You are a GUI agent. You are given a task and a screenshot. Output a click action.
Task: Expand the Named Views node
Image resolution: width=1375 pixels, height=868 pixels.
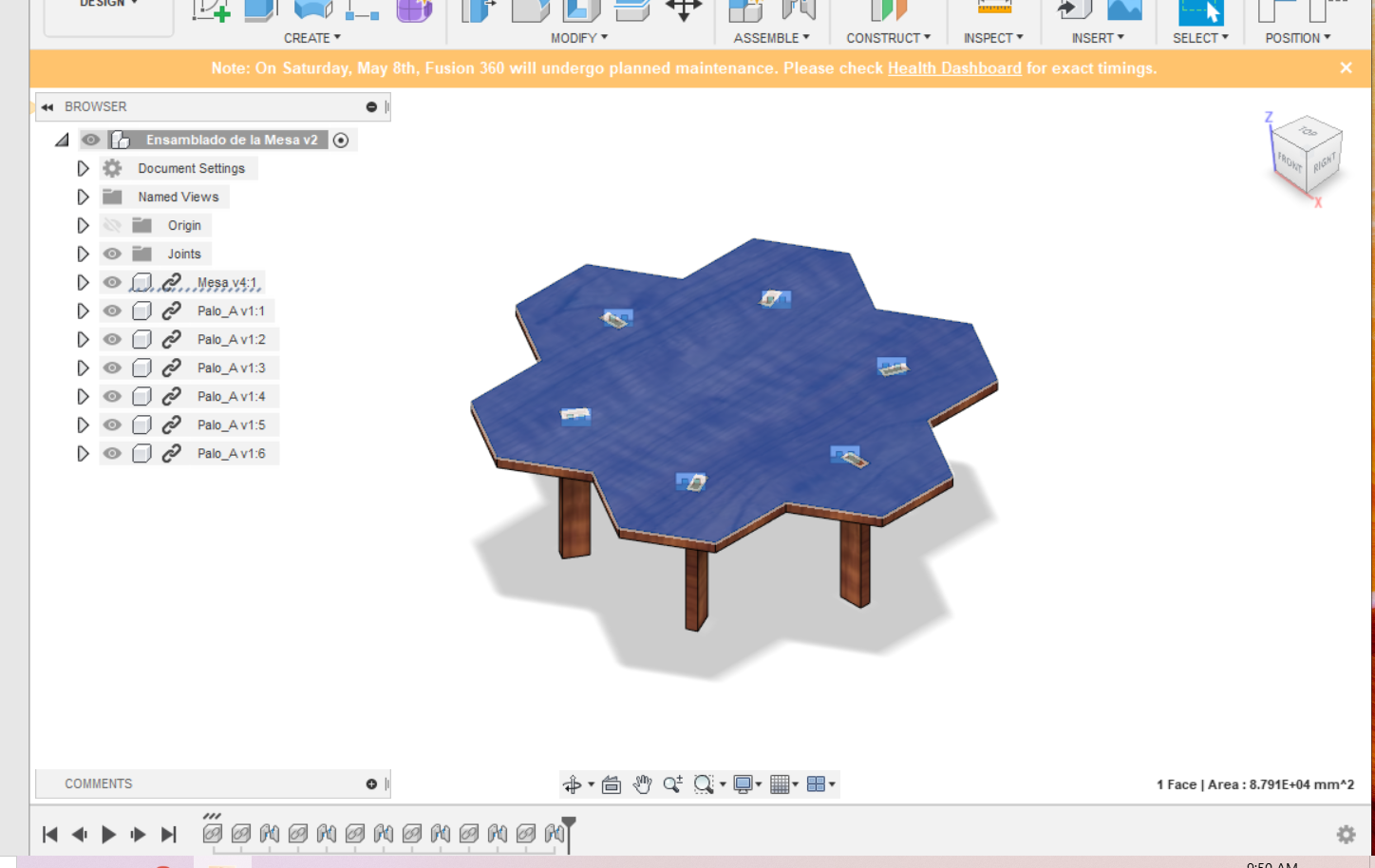coord(83,197)
